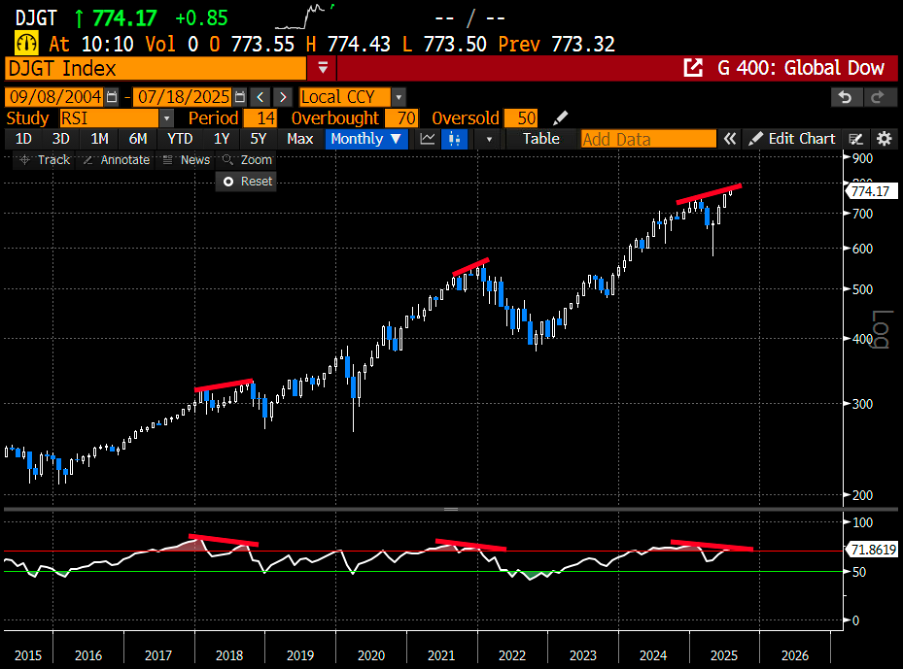The width and height of the screenshot is (904, 670).
Task: Click the 774.17 price axis label
Action: [x=871, y=191]
